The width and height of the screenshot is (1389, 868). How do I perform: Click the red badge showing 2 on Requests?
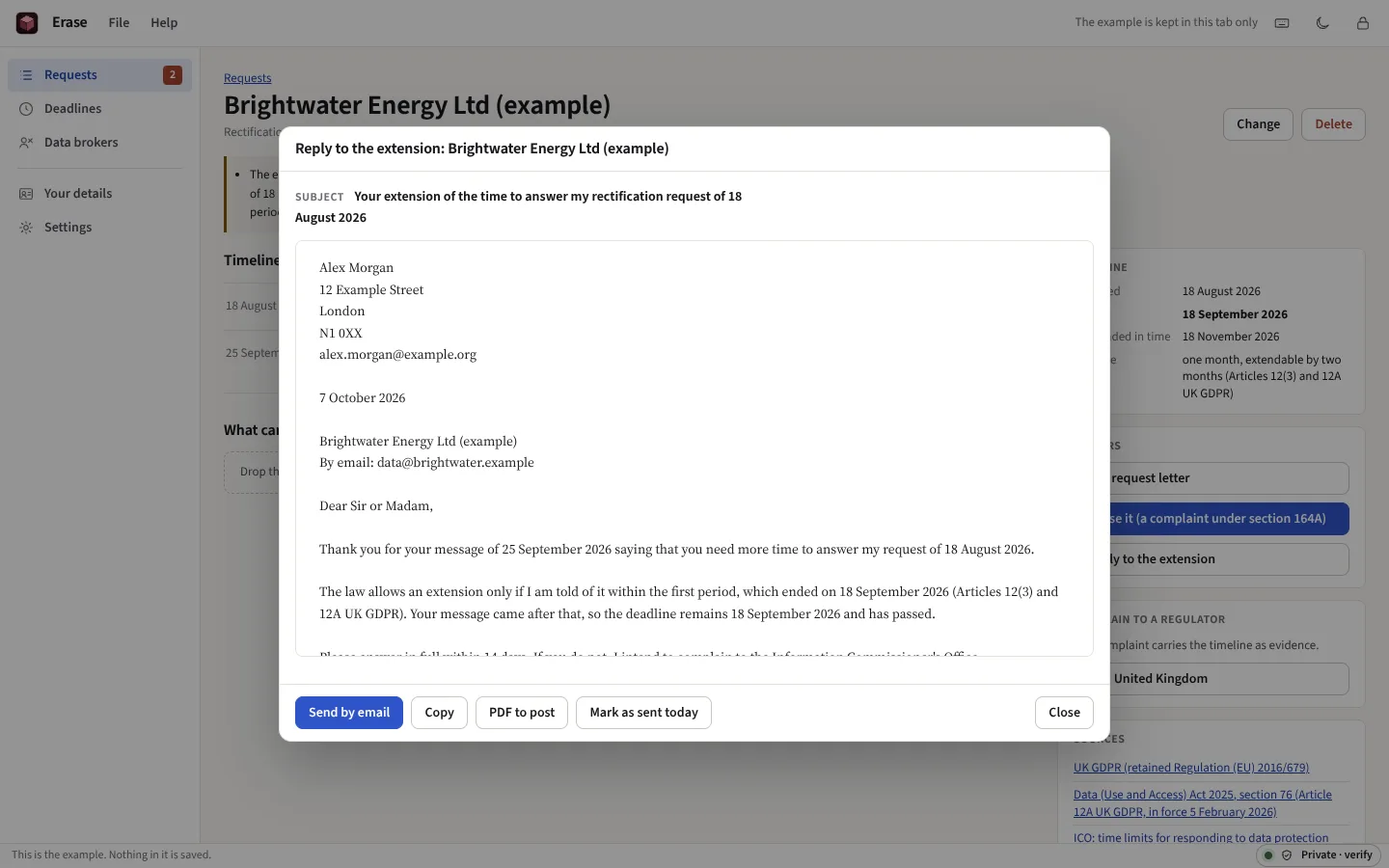click(173, 75)
